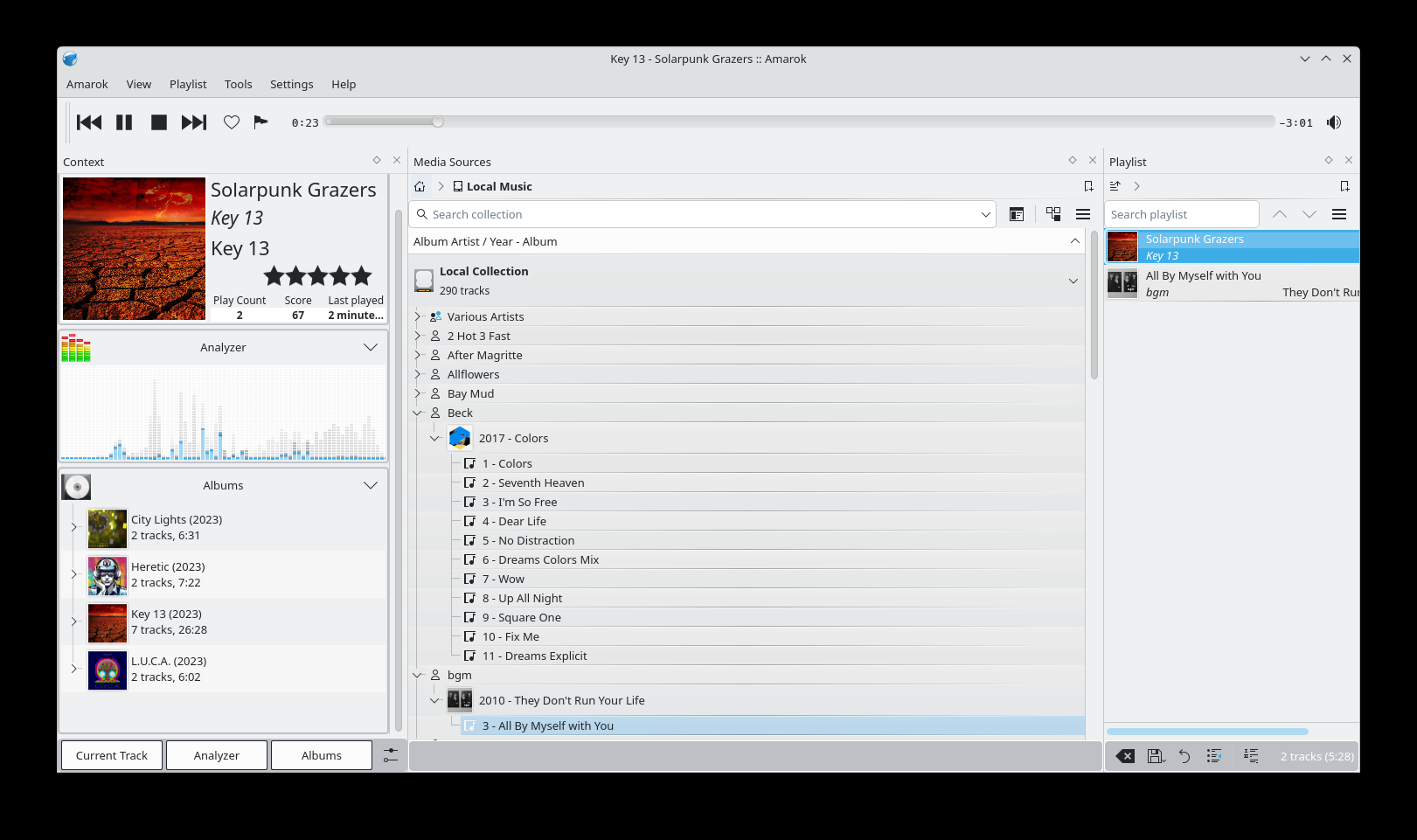Pause the current track playback
This screenshot has width=1417, height=840.
click(x=124, y=122)
